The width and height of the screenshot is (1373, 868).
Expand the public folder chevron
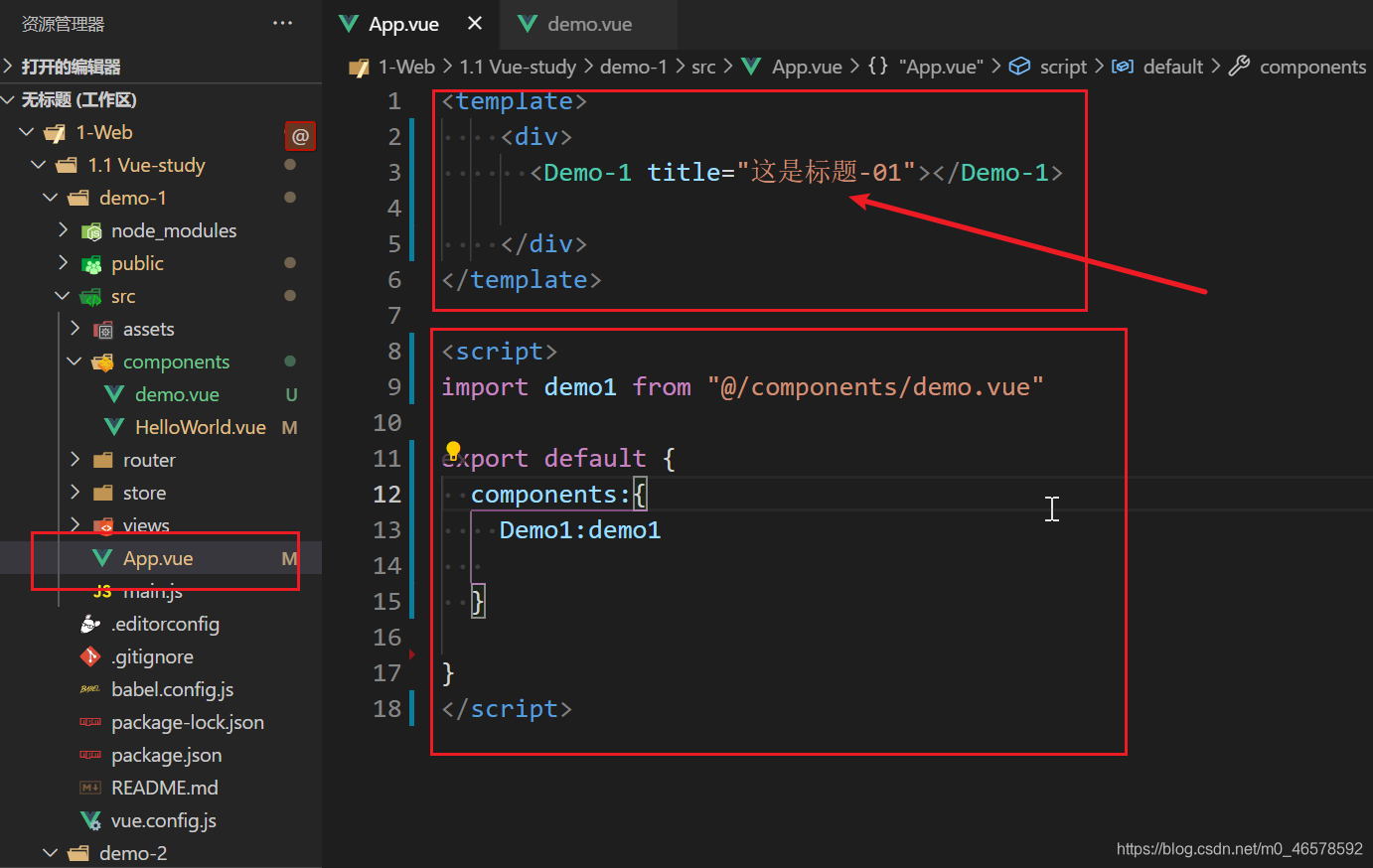(63, 263)
